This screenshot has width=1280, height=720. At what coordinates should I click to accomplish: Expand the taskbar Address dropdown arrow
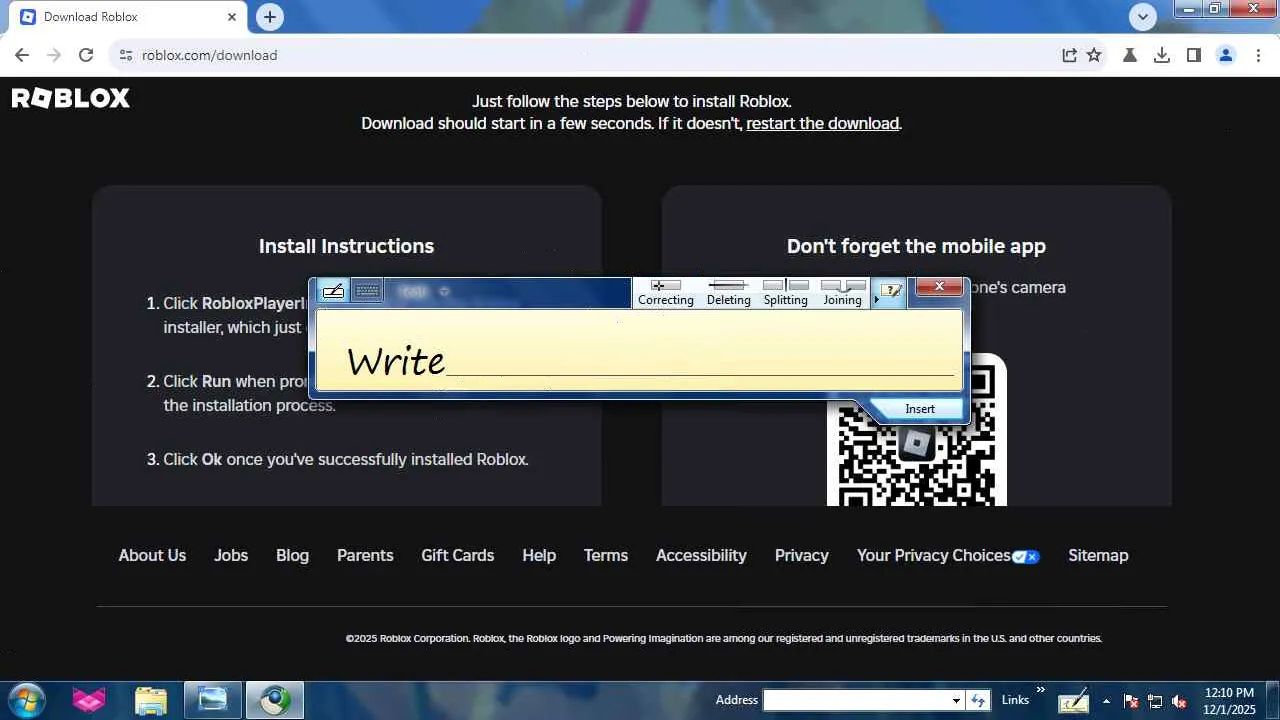(x=956, y=700)
